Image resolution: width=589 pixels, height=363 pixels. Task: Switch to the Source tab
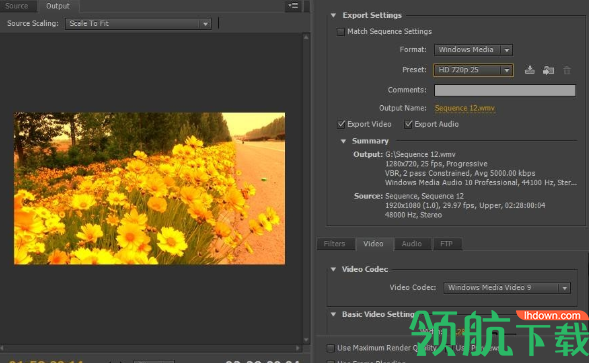tap(17, 6)
